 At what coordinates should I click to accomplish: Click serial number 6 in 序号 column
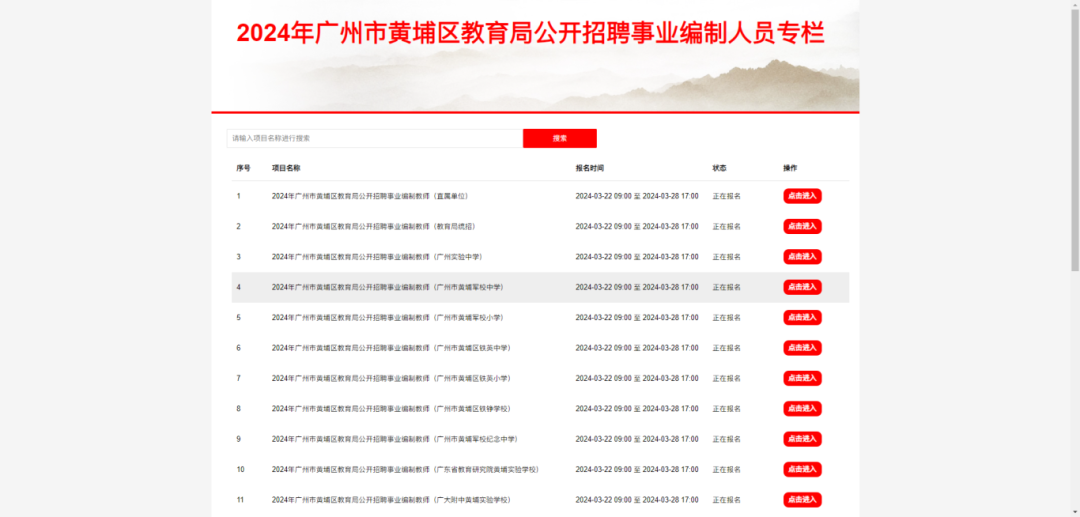tap(239, 348)
